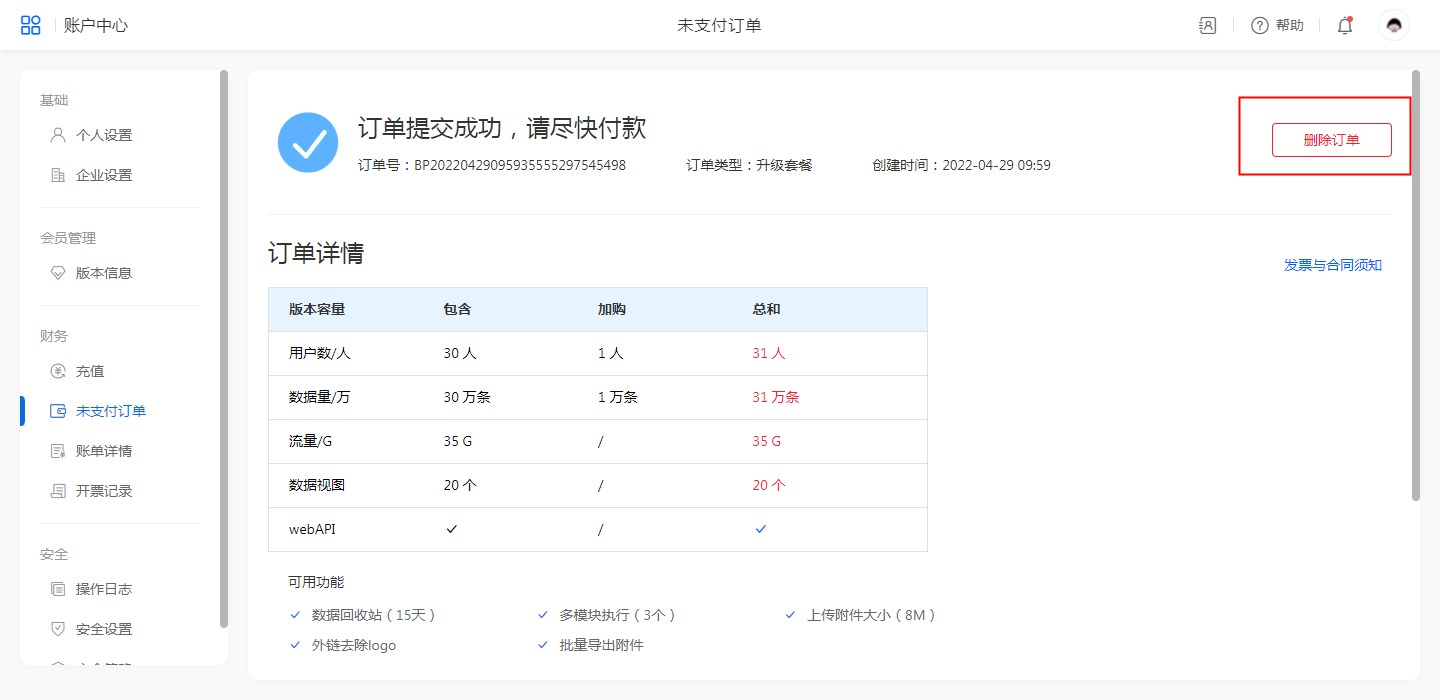
Task: Click the 企业设置 building icon
Action: tap(58, 175)
